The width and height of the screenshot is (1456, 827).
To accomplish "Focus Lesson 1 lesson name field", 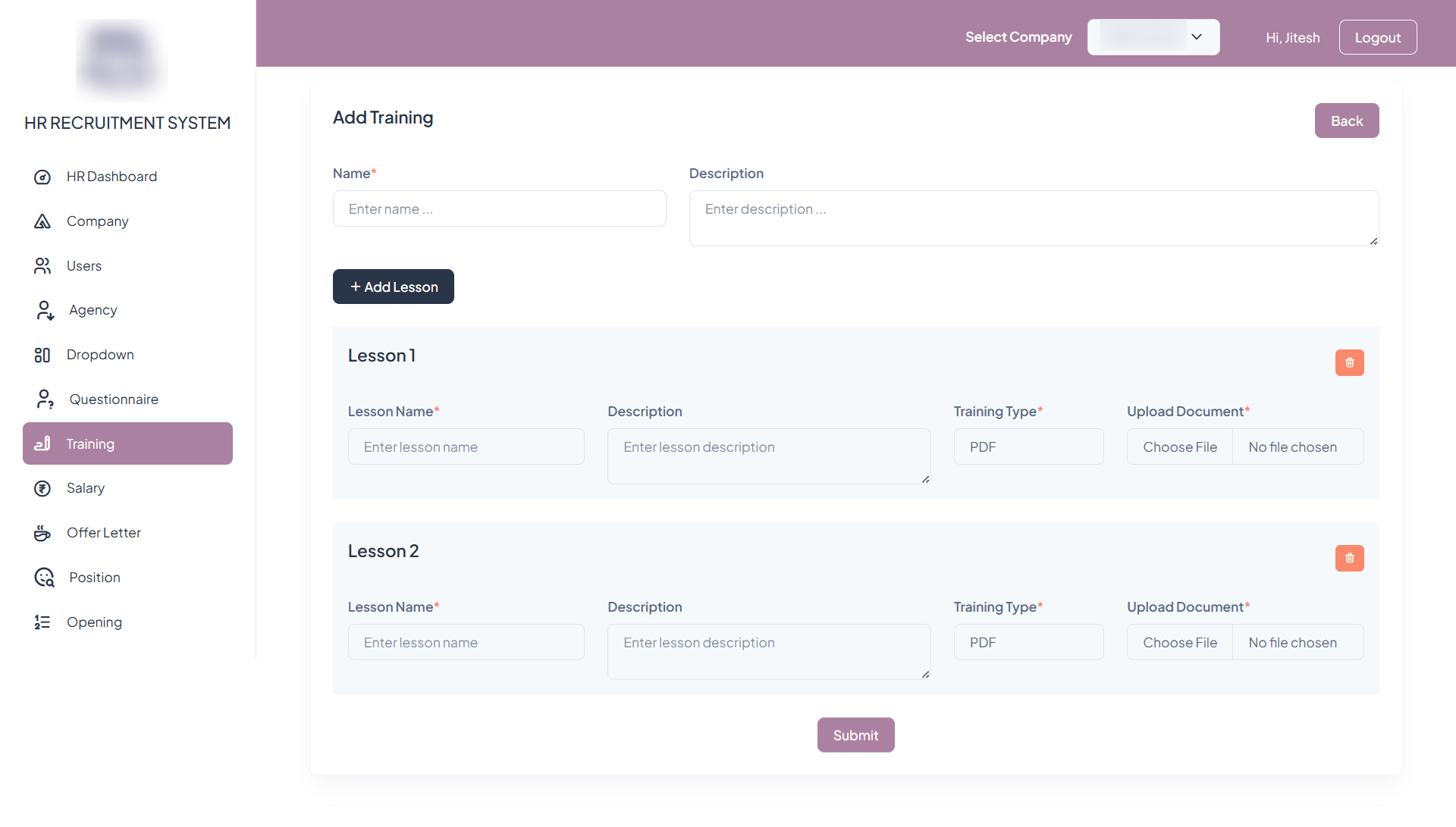I will (466, 447).
